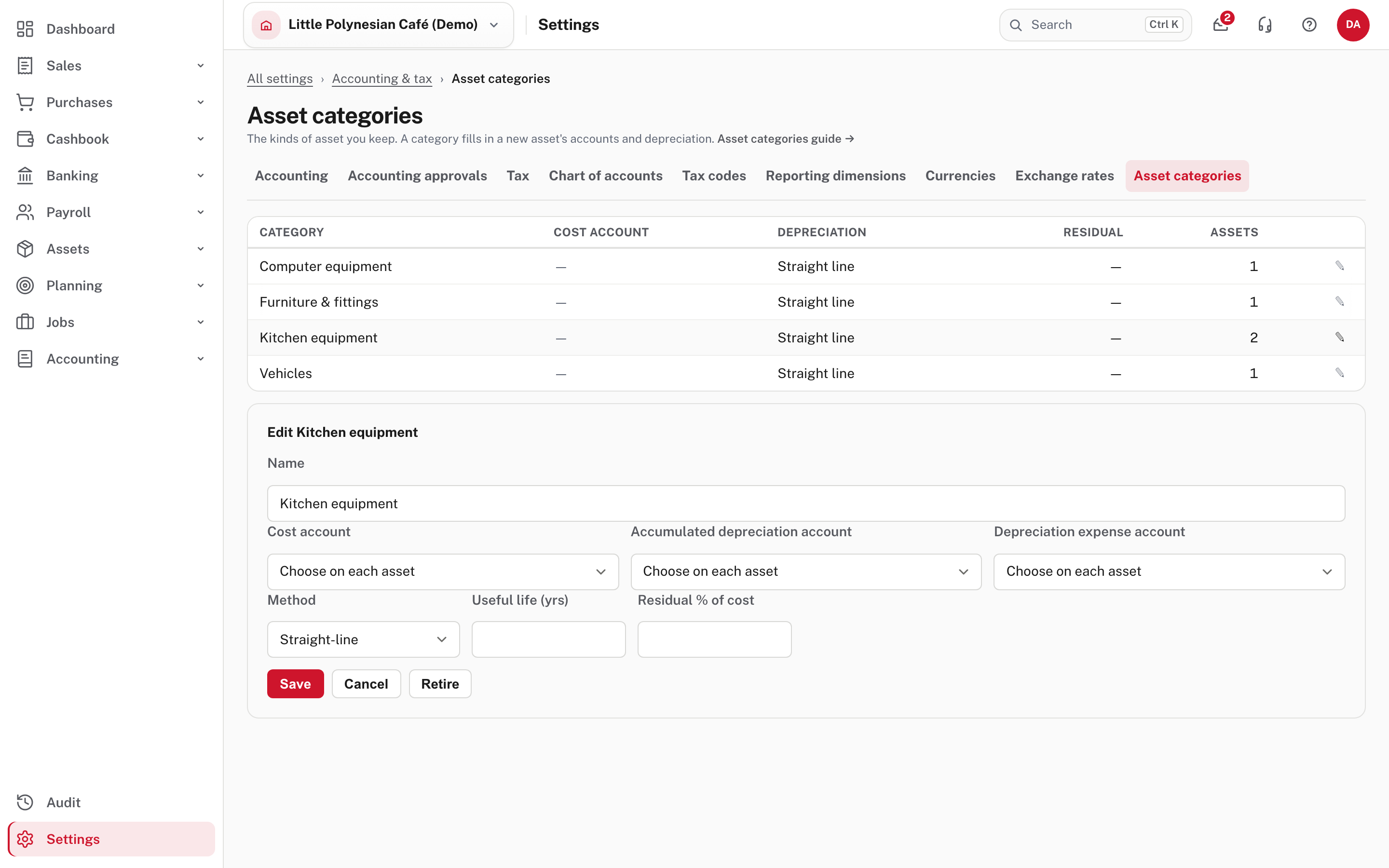Click the Settings gear icon in sidebar
Image resolution: width=1389 pixels, height=868 pixels.
click(25, 839)
